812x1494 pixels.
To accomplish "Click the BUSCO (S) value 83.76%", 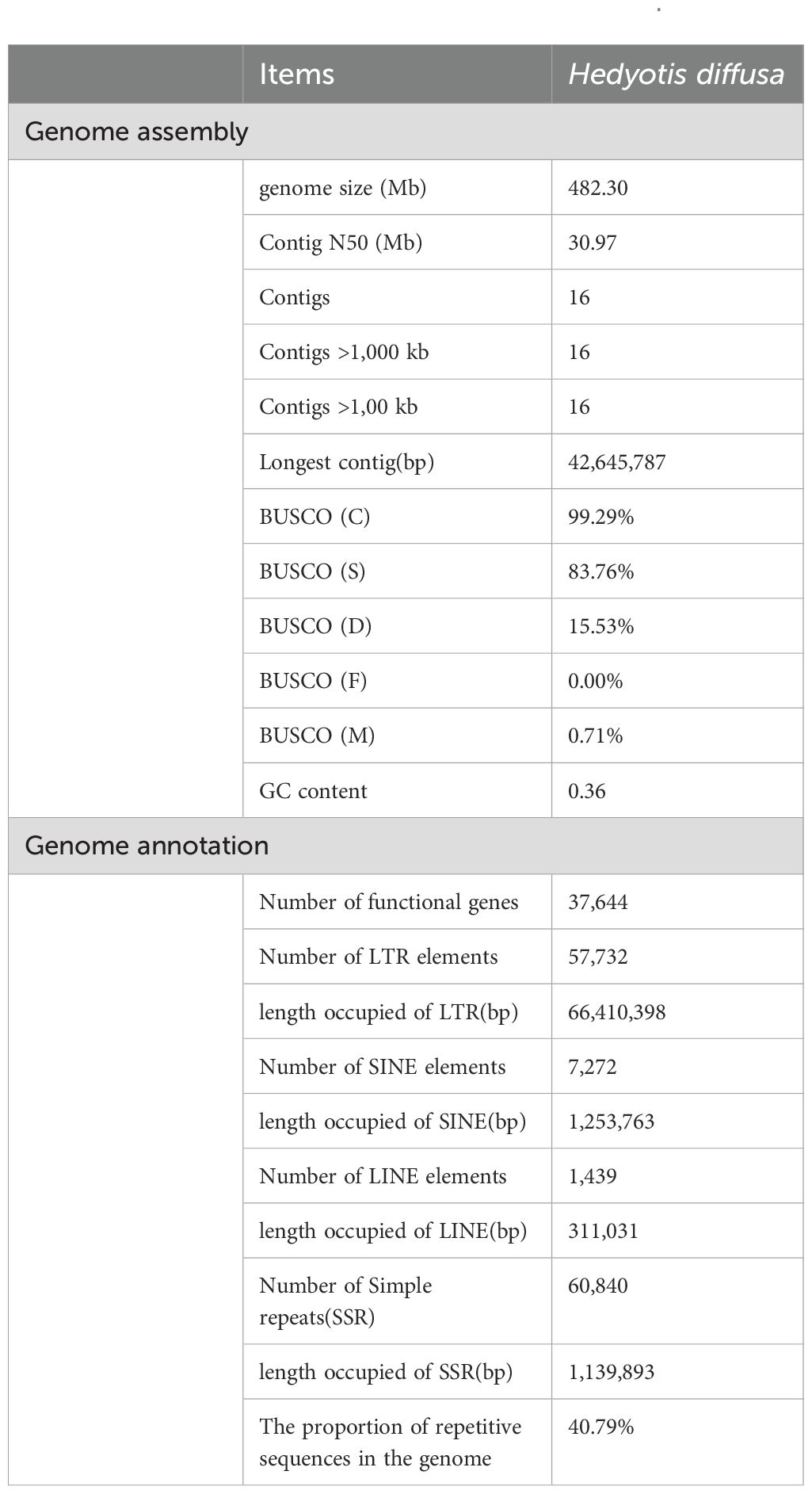I will pos(601,571).
